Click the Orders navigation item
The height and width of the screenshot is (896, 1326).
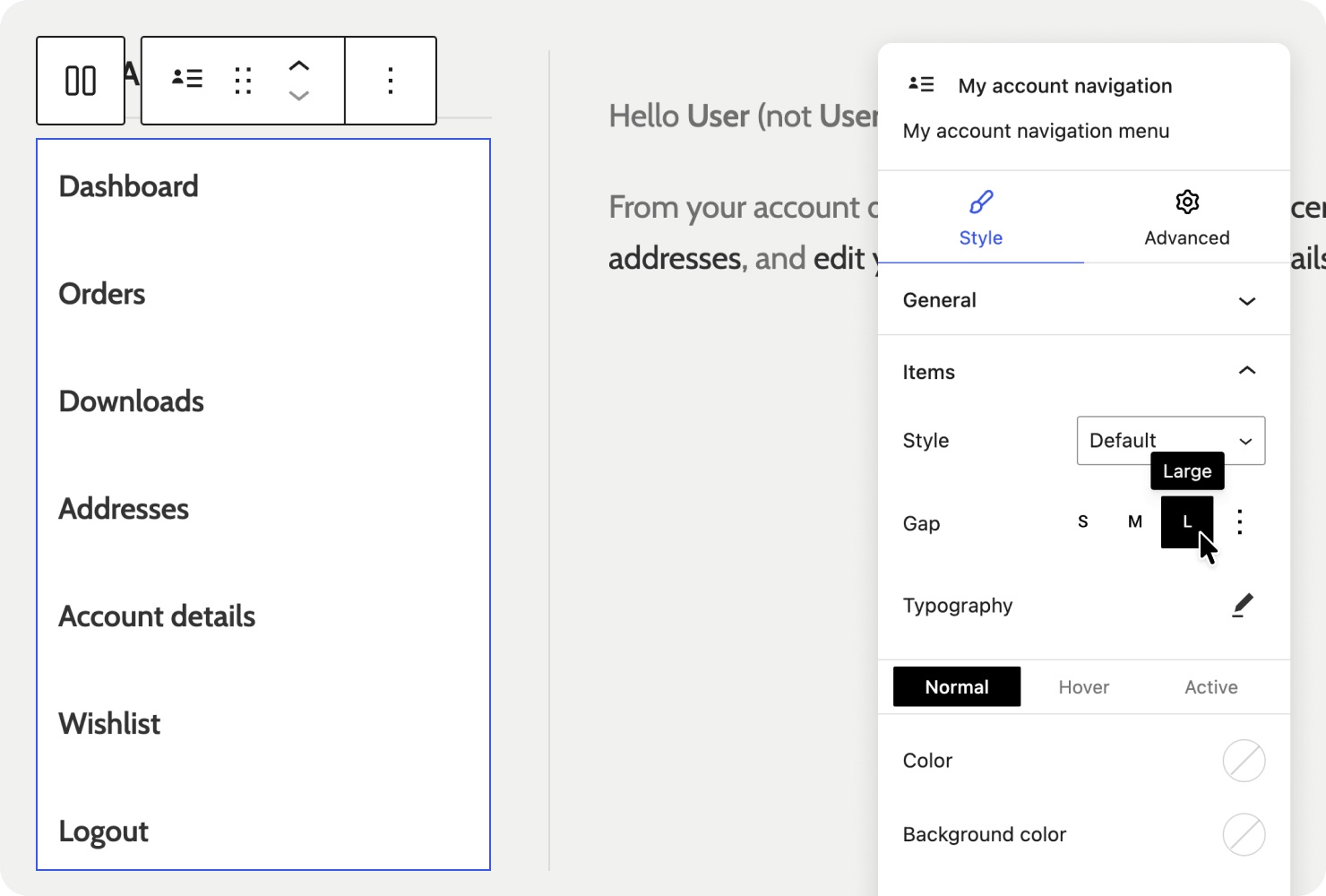coord(102,294)
